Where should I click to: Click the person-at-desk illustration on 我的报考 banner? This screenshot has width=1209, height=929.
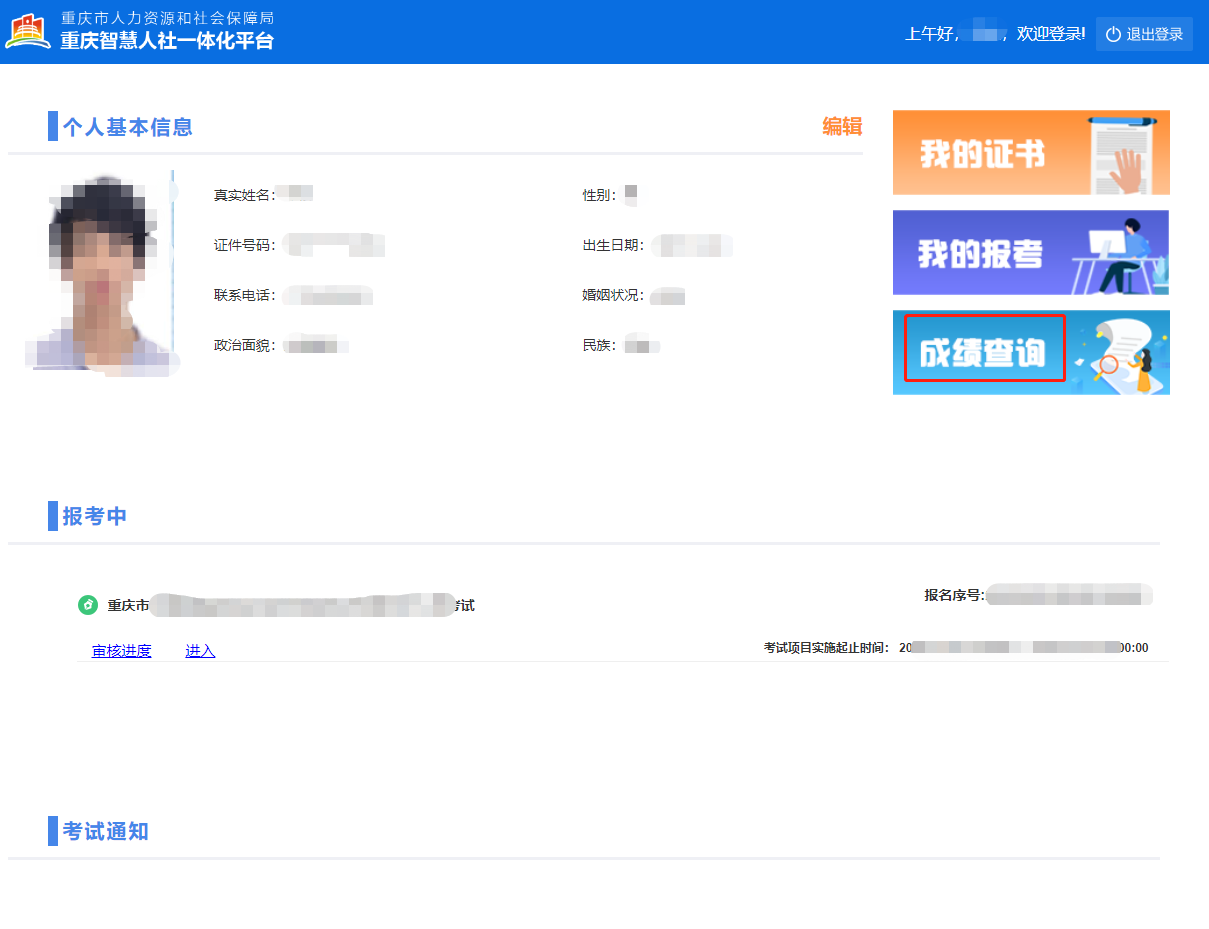[x=1117, y=255]
